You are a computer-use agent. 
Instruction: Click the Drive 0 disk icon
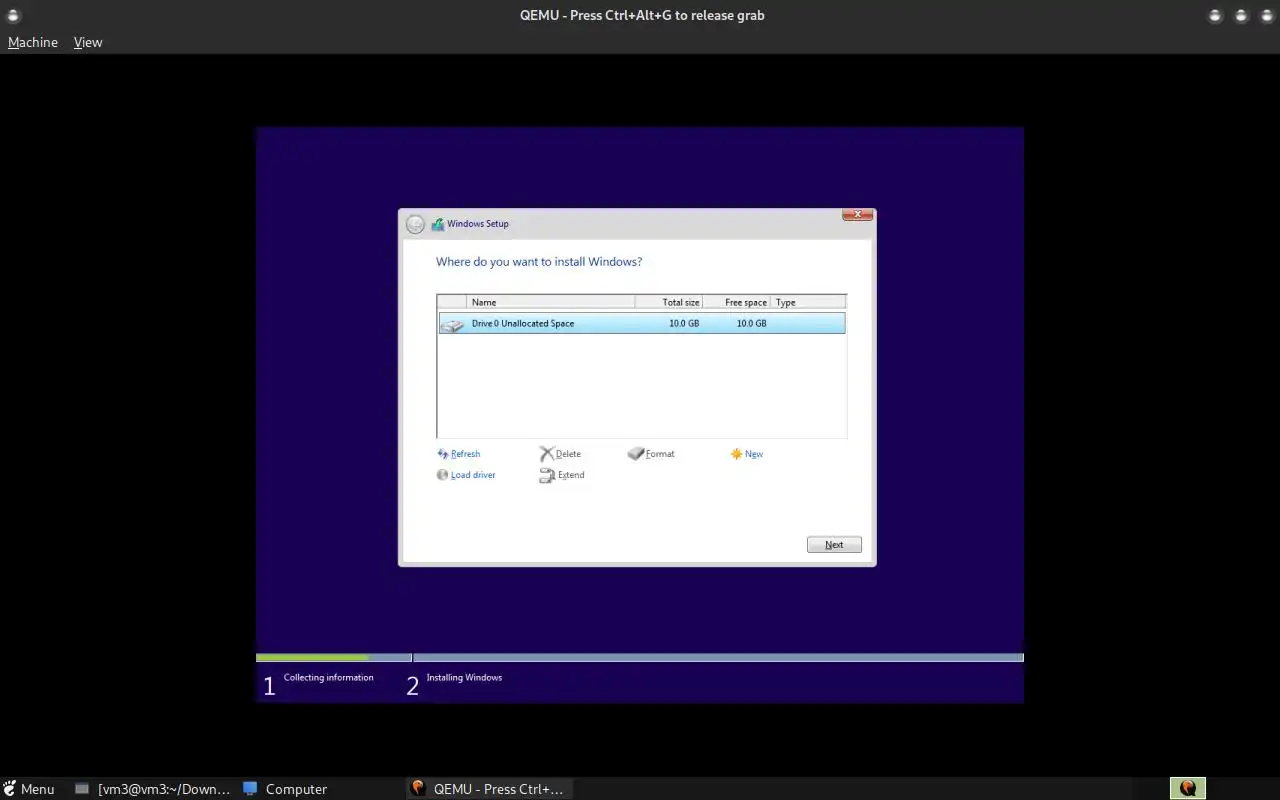click(453, 324)
